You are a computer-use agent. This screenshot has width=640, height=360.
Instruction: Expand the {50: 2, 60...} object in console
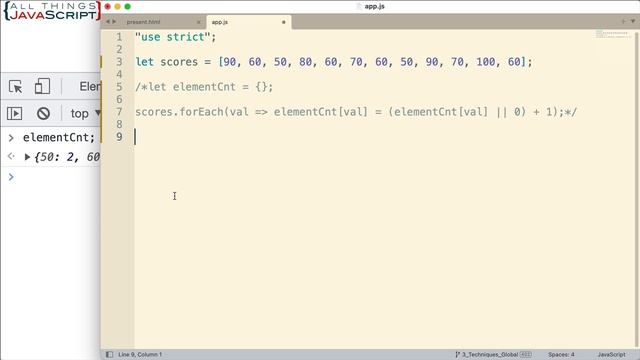[27, 157]
